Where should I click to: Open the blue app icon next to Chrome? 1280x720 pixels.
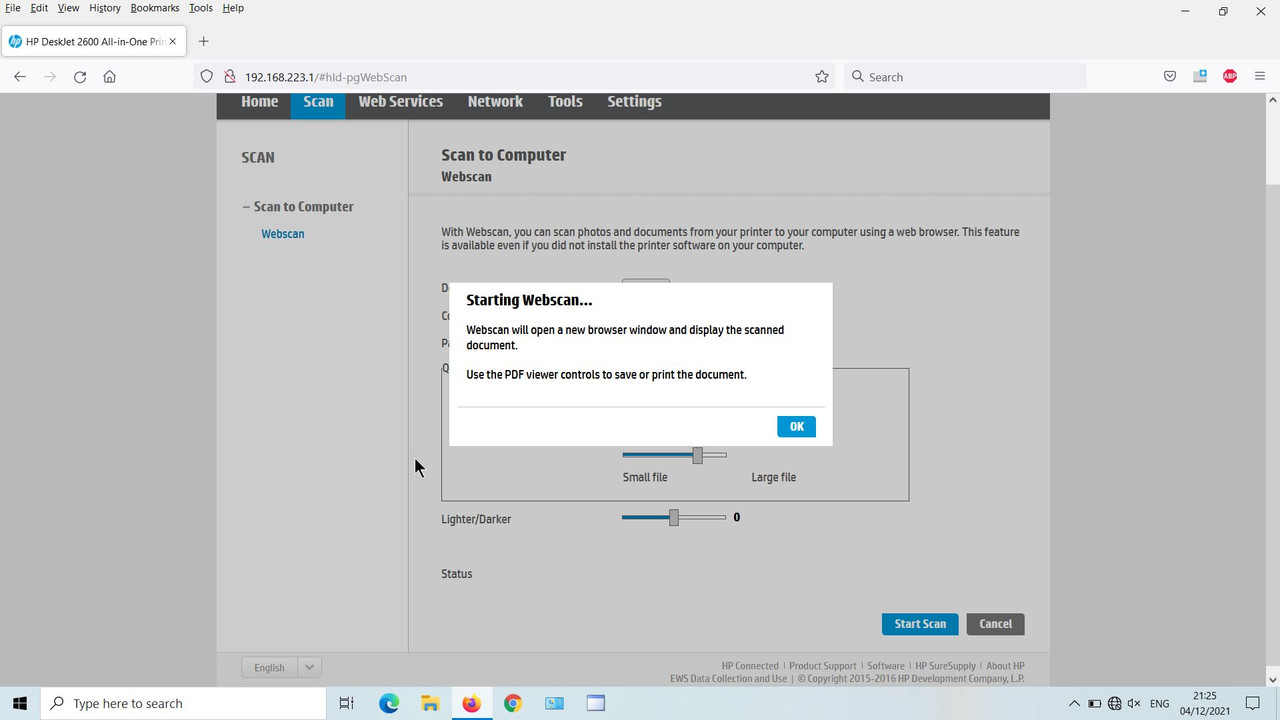554,703
